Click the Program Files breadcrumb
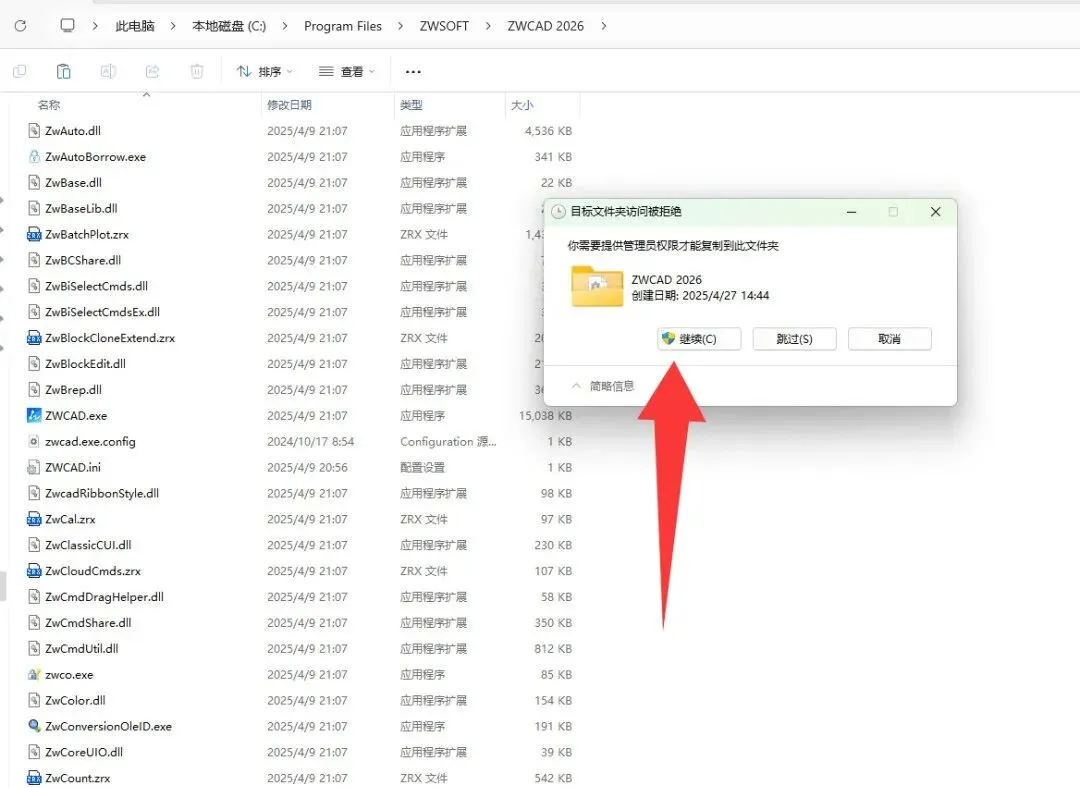The image size is (1080, 788). 343,26
